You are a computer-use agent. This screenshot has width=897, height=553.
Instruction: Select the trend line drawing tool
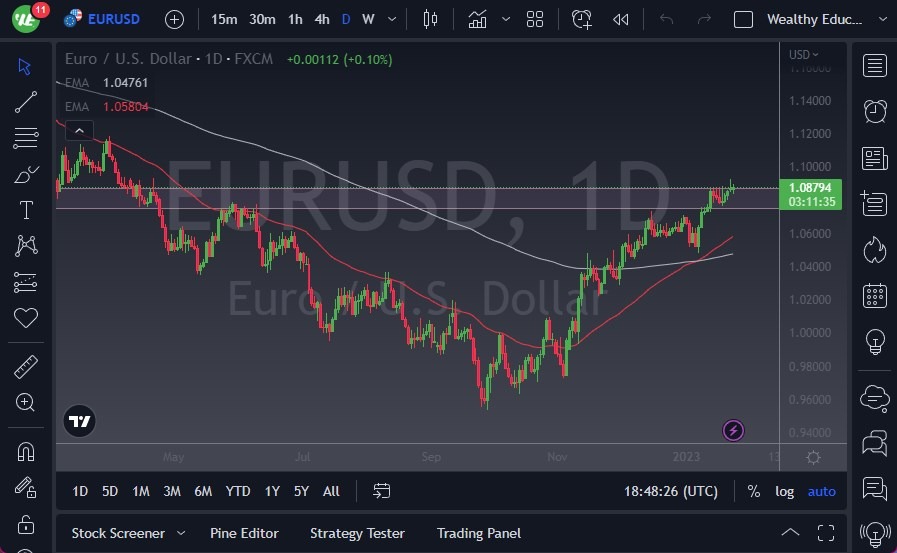26,102
